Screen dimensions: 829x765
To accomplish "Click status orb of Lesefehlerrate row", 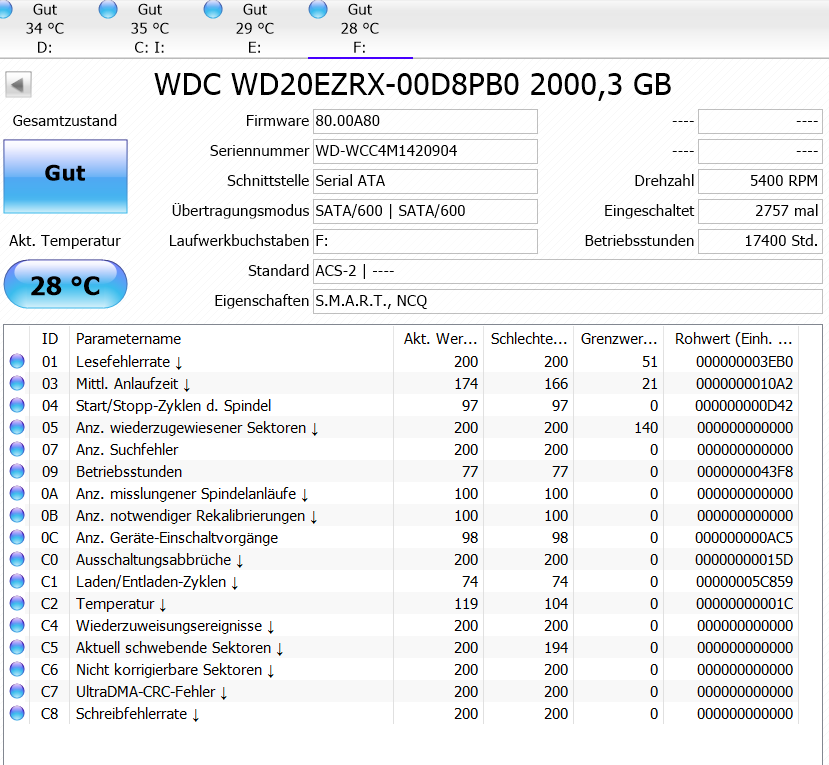I will [17, 361].
